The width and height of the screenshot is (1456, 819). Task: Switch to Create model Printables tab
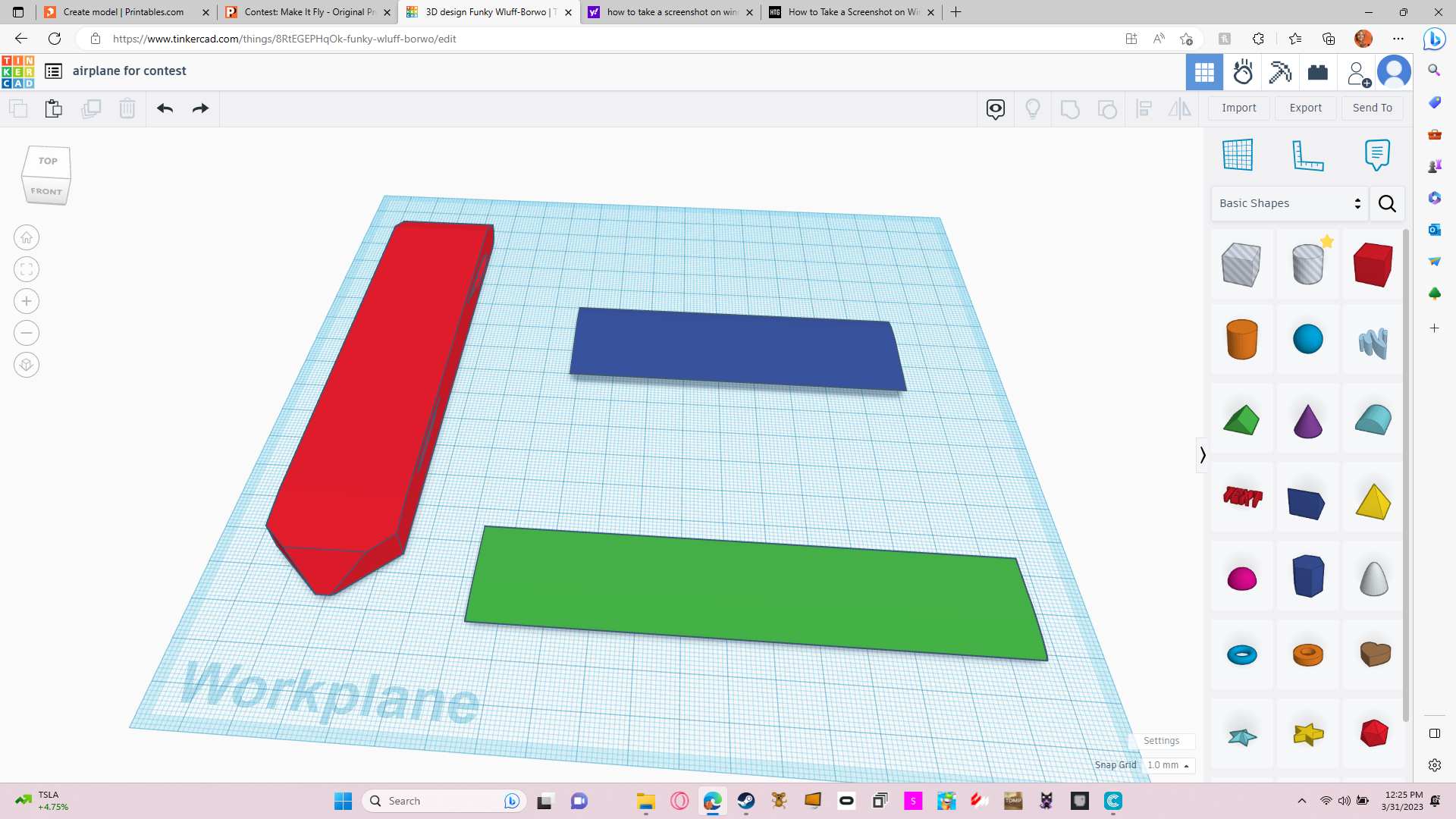(125, 12)
